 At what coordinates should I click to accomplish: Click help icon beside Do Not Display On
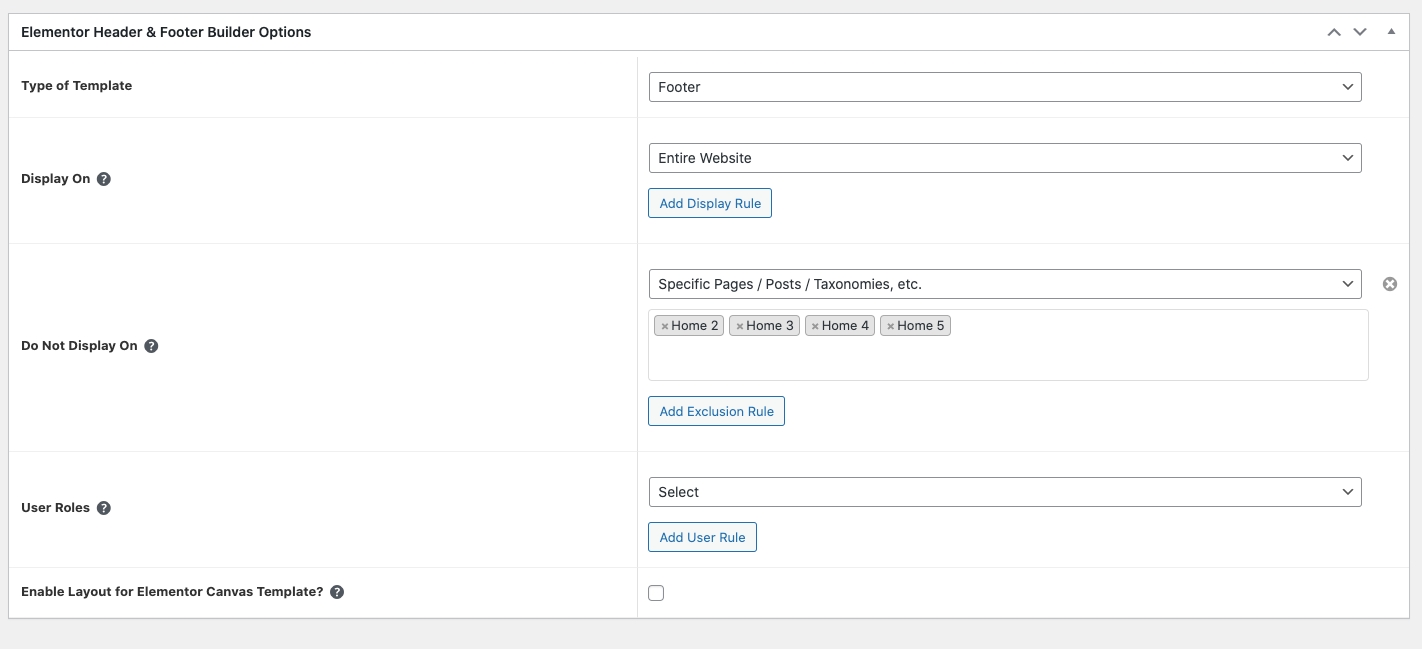tap(151, 346)
